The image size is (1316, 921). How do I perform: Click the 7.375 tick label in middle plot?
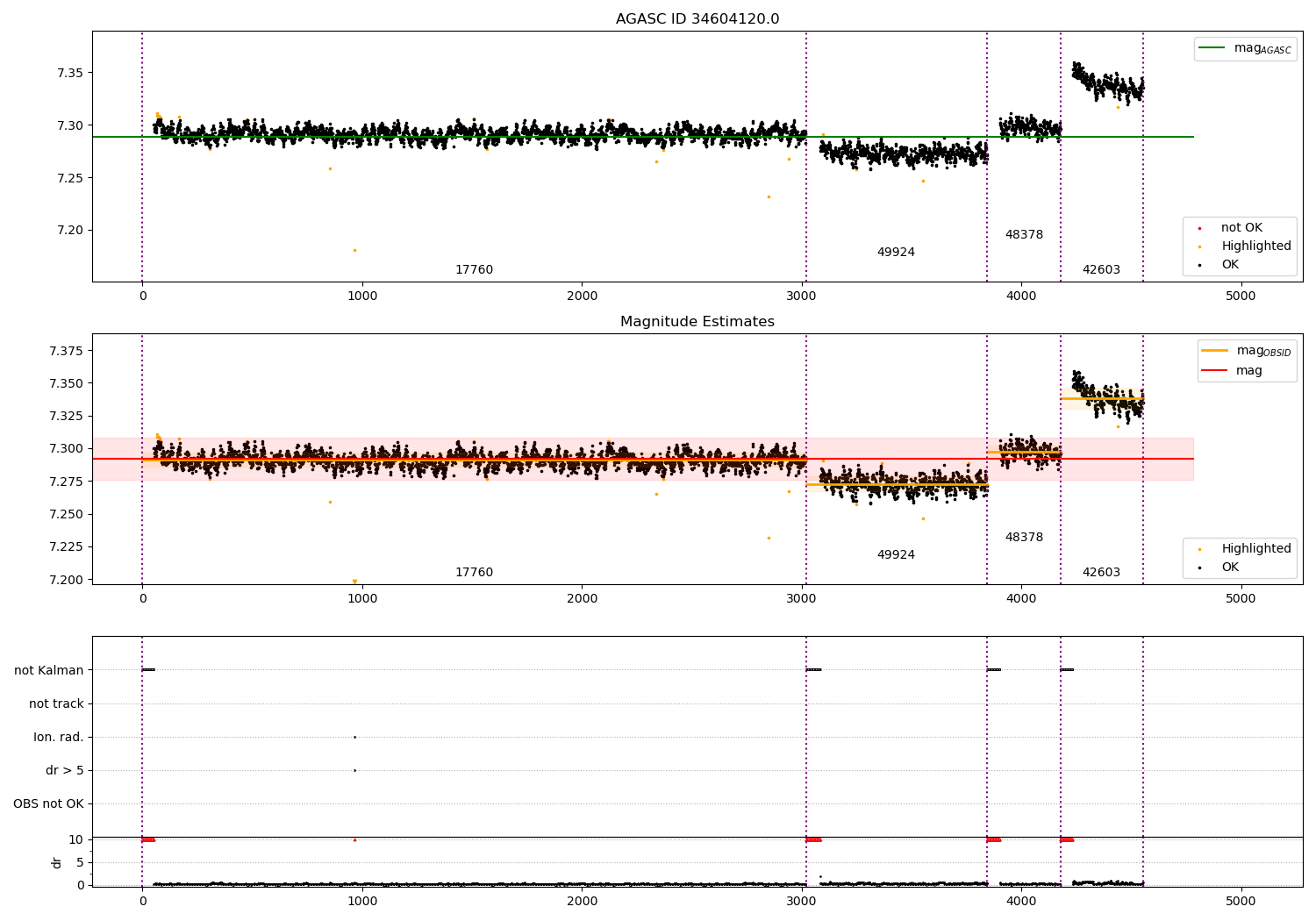pos(67,351)
